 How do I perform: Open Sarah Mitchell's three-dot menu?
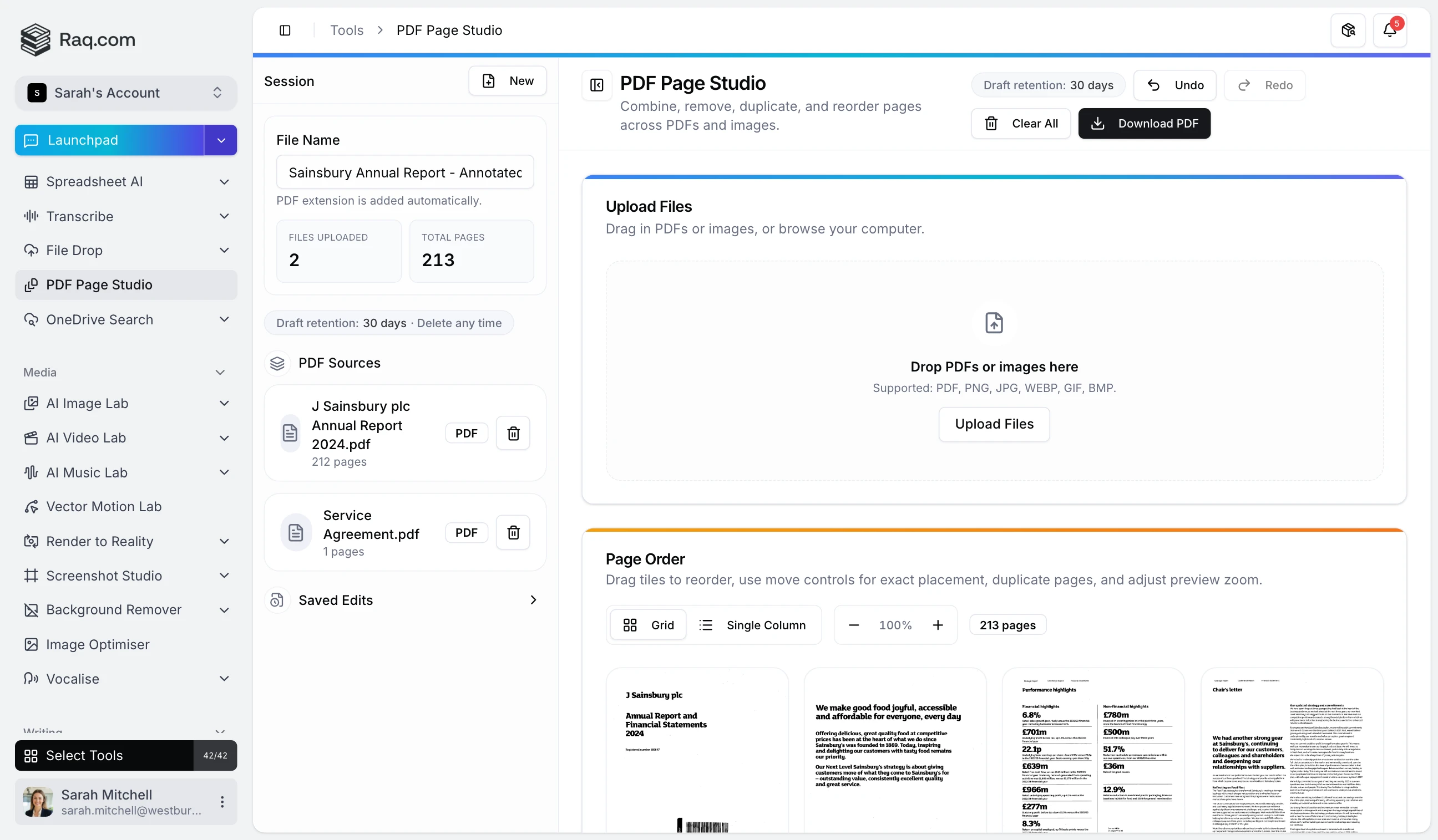[x=222, y=801]
